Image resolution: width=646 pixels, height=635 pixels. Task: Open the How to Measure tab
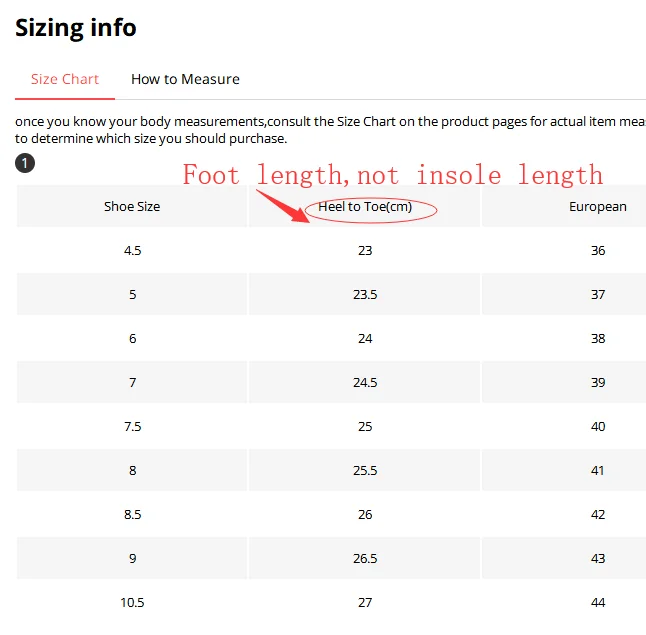[185, 79]
